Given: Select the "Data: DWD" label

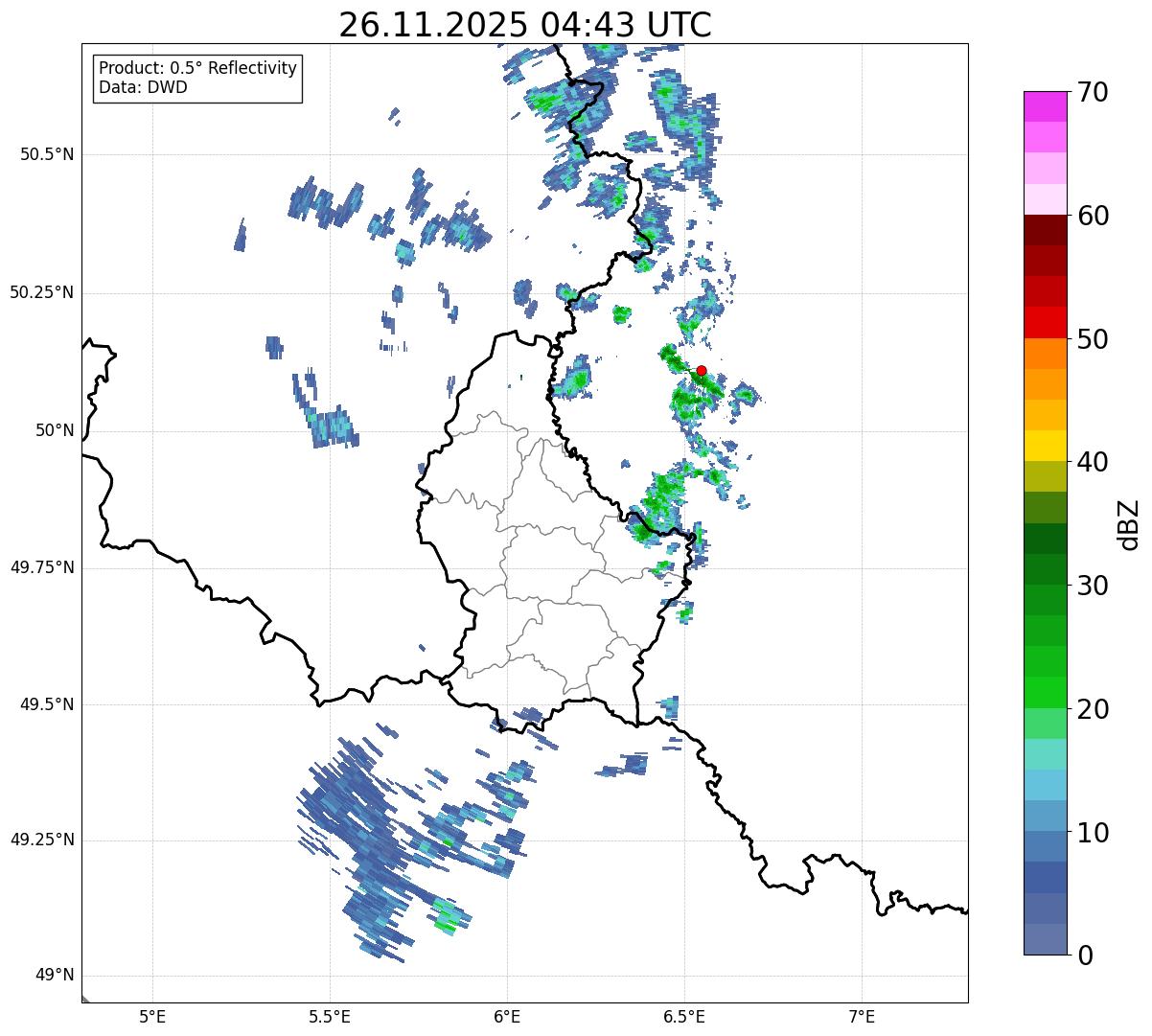Looking at the screenshot, I should (143, 88).
